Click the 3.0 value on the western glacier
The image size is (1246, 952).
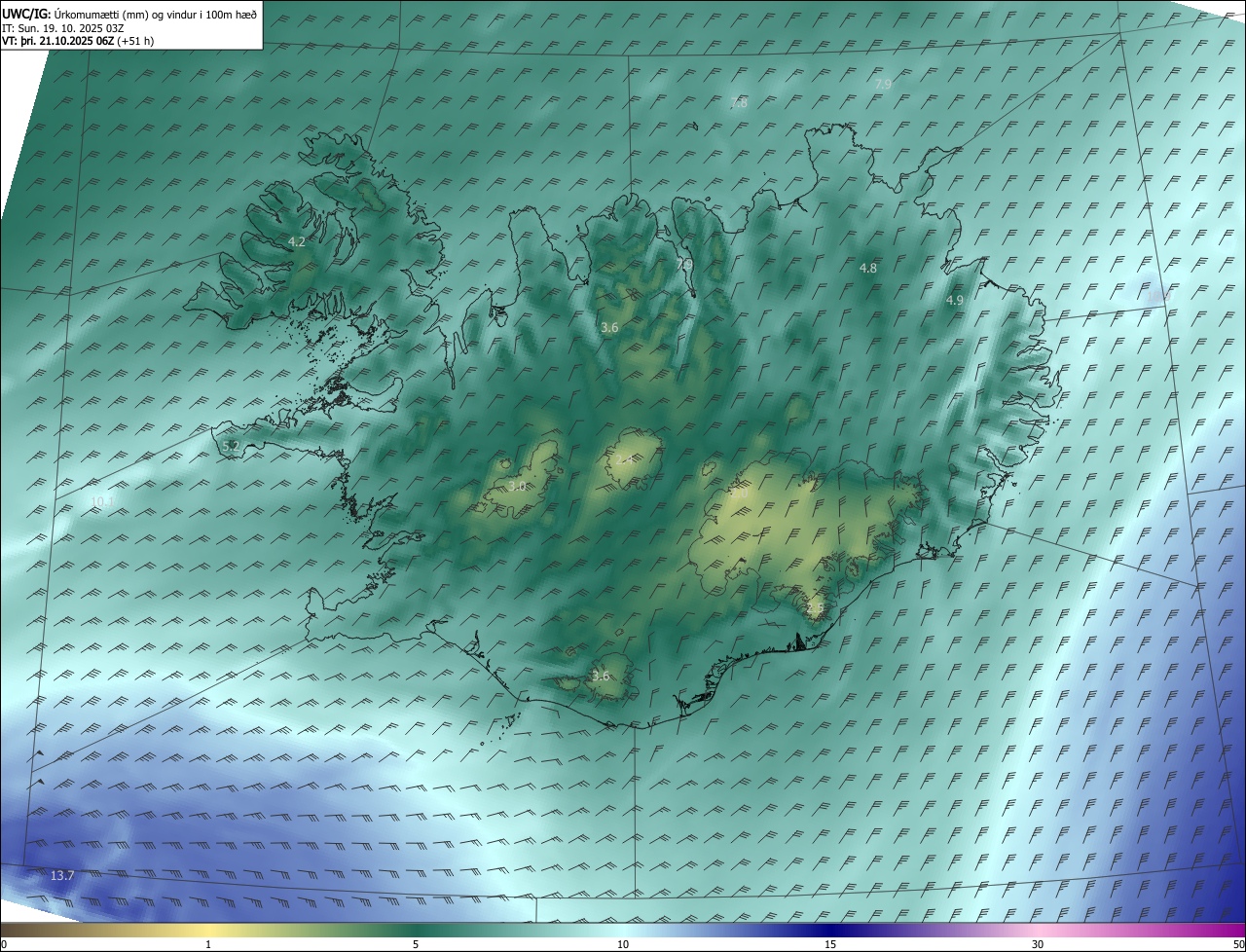[517, 486]
